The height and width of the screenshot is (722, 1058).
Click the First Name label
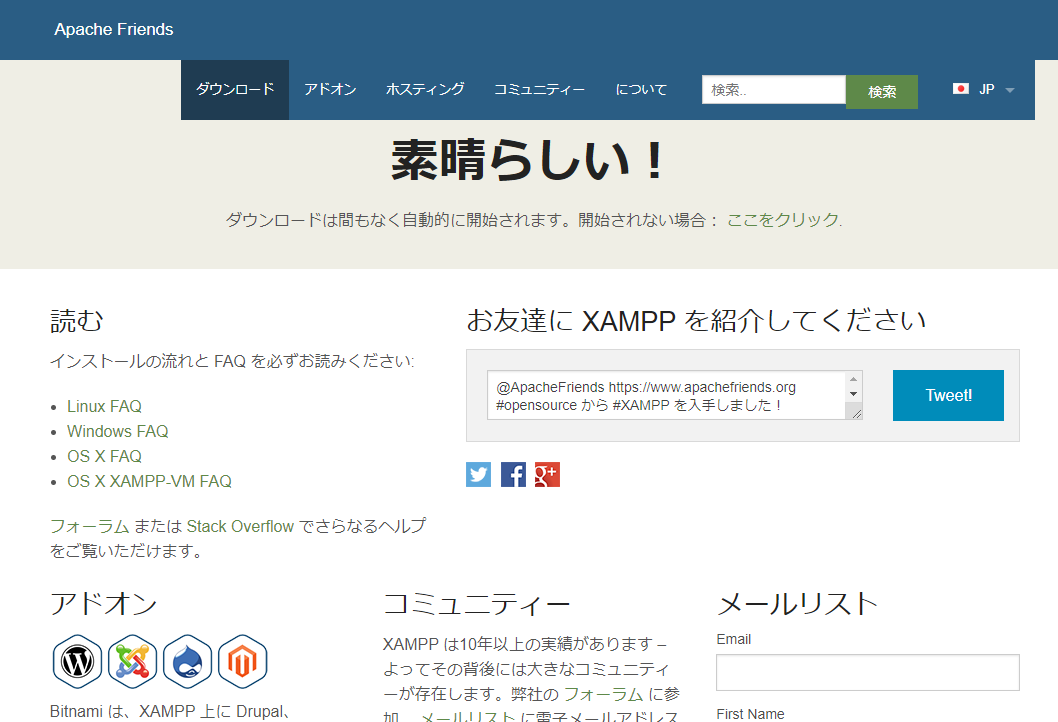click(x=750, y=714)
